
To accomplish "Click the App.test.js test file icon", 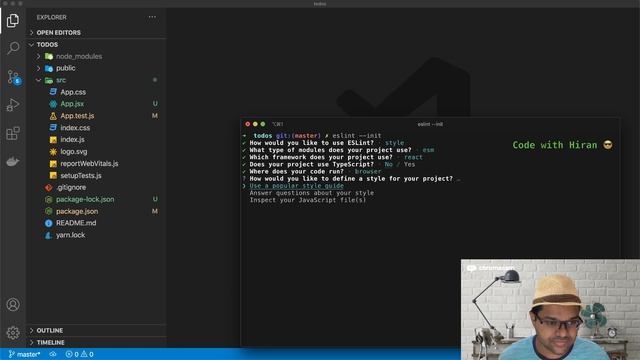I will point(53,116).
